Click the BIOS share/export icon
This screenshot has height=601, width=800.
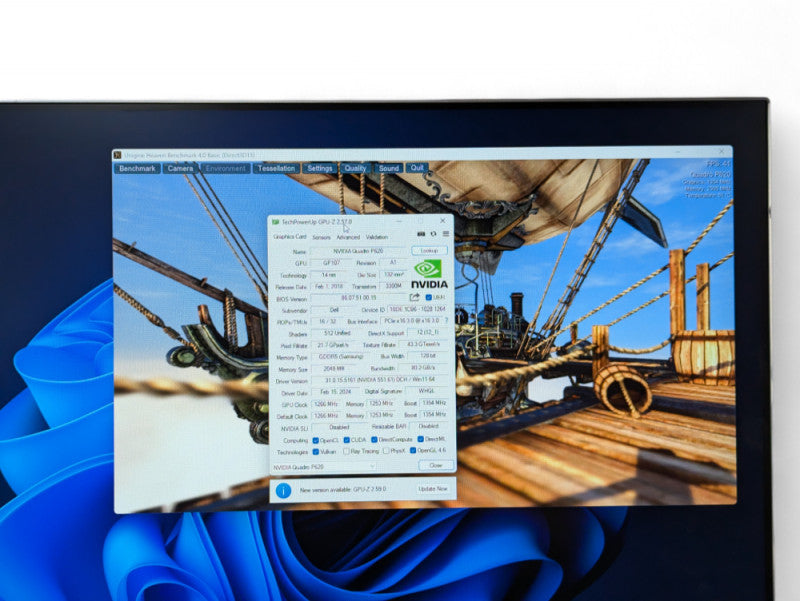tap(414, 297)
